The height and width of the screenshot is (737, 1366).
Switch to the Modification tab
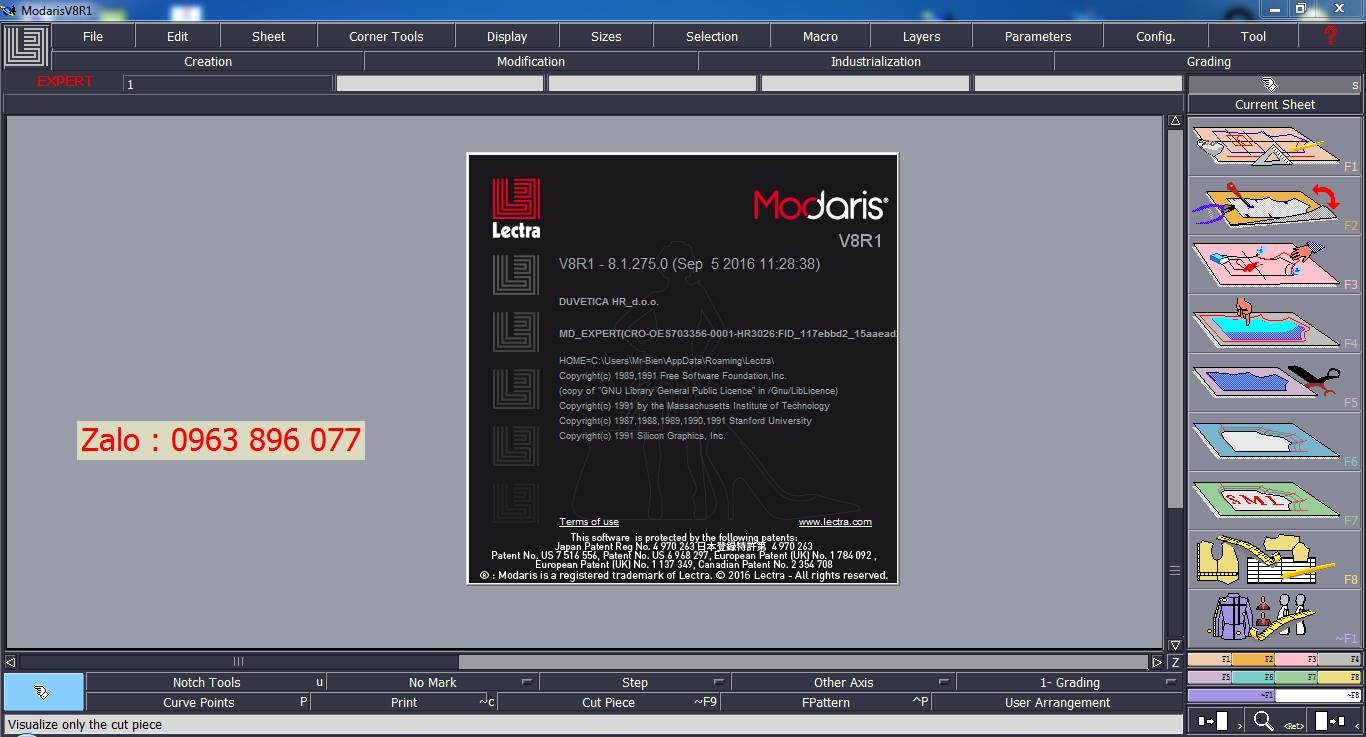(x=531, y=61)
